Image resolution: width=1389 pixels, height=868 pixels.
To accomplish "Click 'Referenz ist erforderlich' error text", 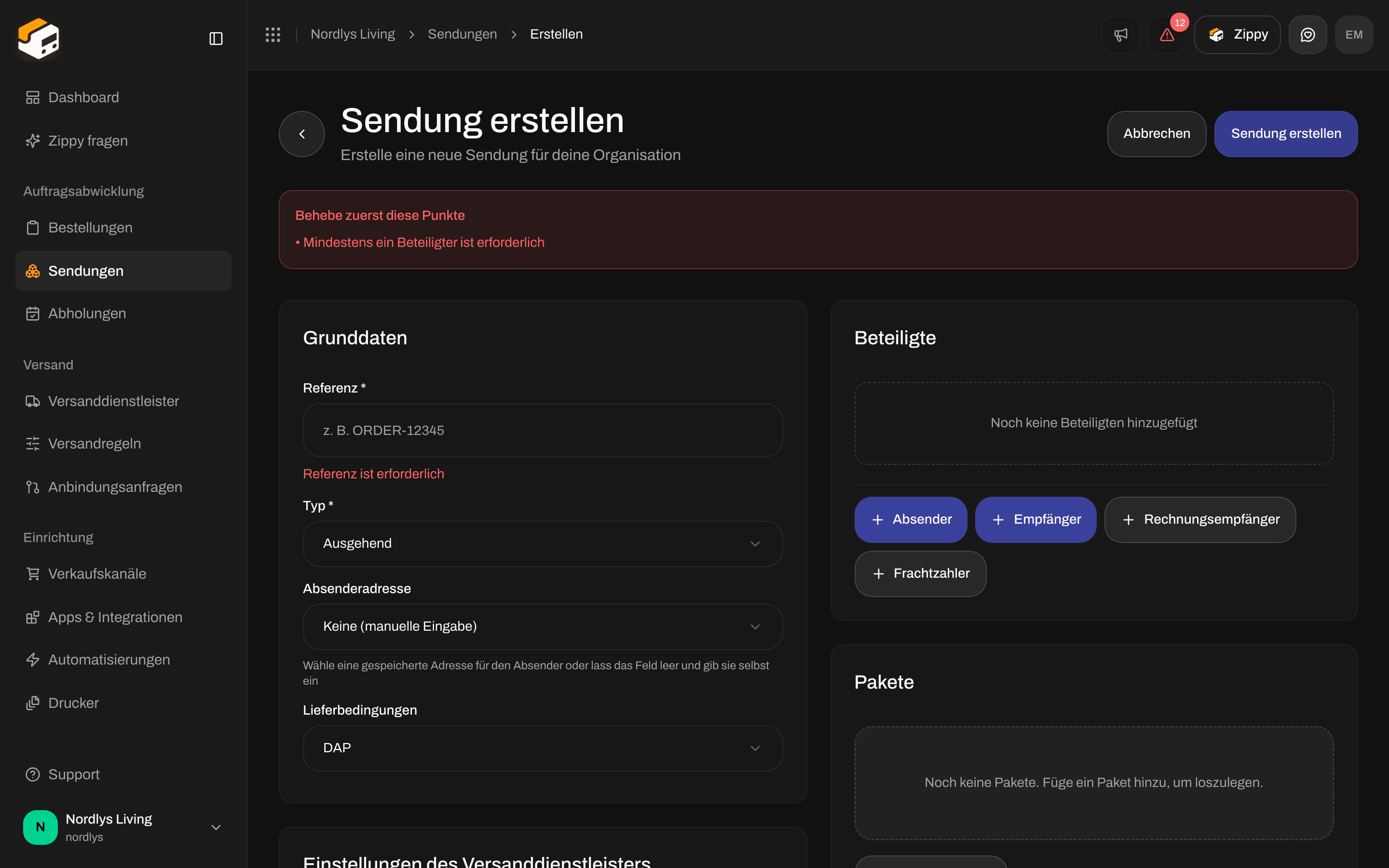I will click(373, 474).
